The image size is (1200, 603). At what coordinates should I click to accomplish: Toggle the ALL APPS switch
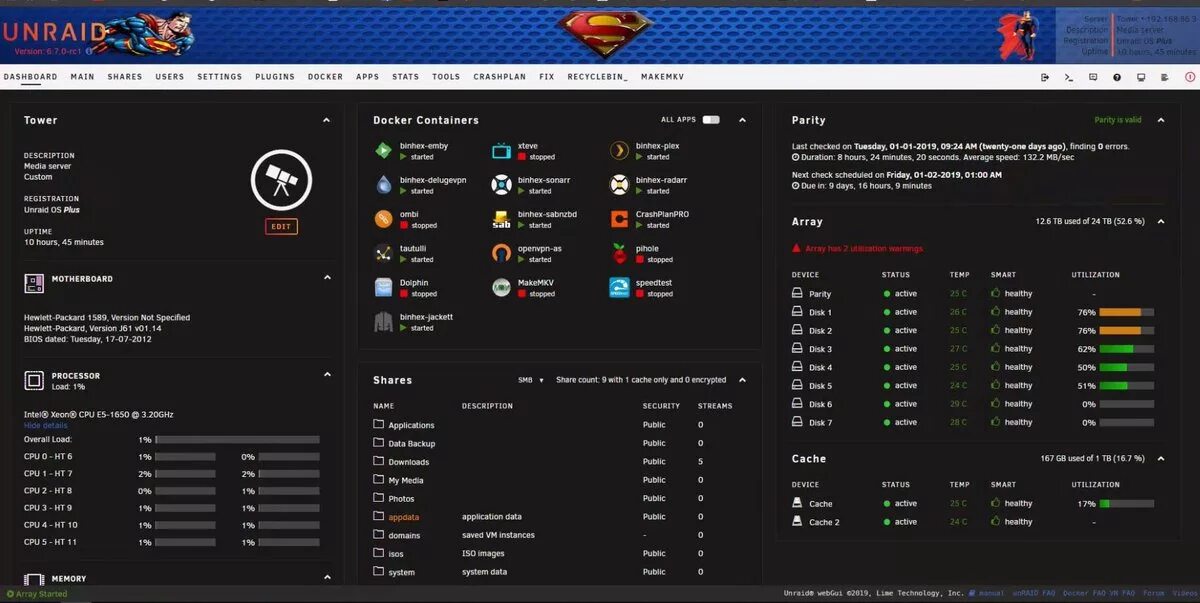[x=711, y=120]
